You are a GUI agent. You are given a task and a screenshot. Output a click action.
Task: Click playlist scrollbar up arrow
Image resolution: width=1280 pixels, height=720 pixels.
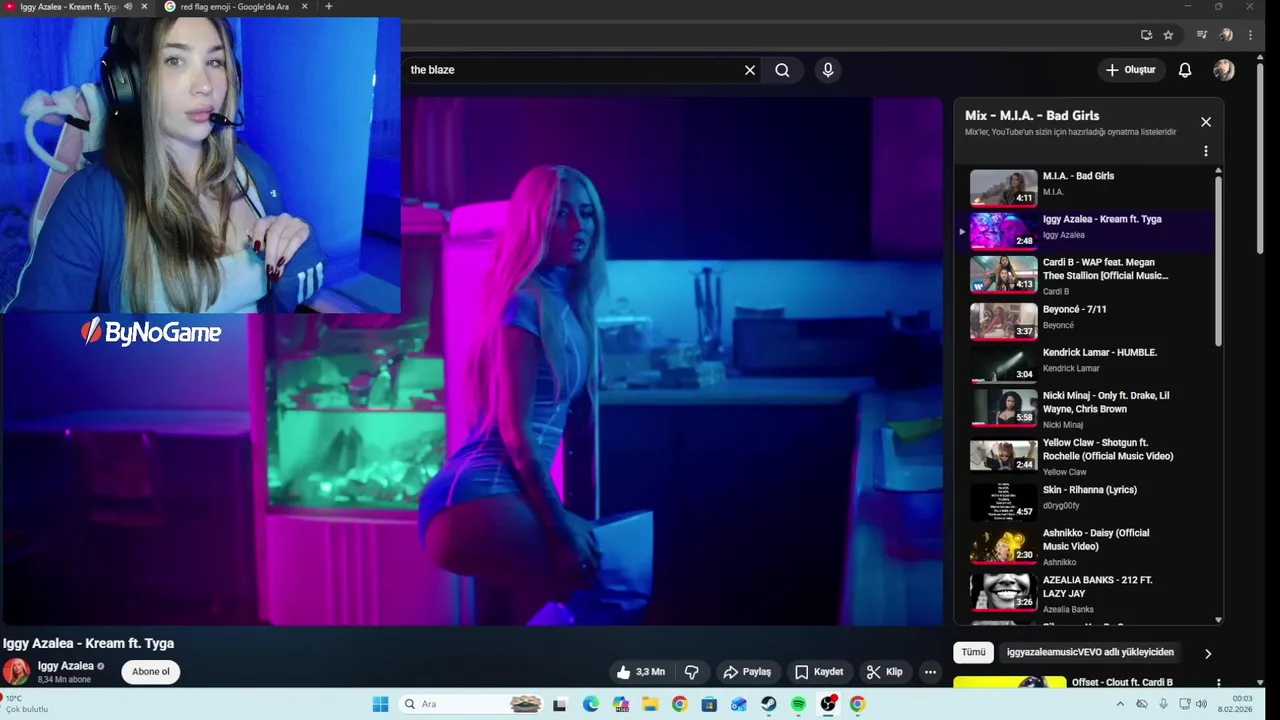(1218, 172)
